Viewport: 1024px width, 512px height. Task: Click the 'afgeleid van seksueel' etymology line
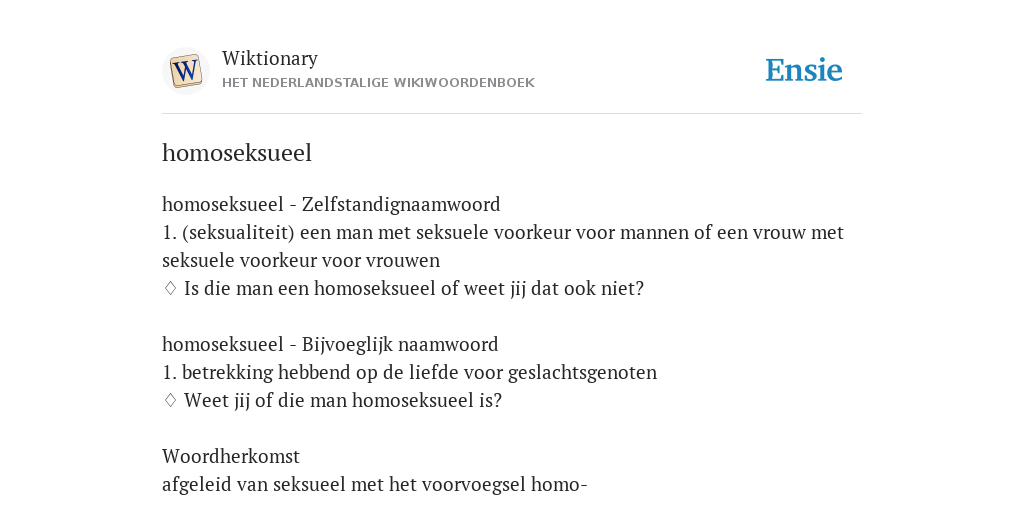(375, 485)
